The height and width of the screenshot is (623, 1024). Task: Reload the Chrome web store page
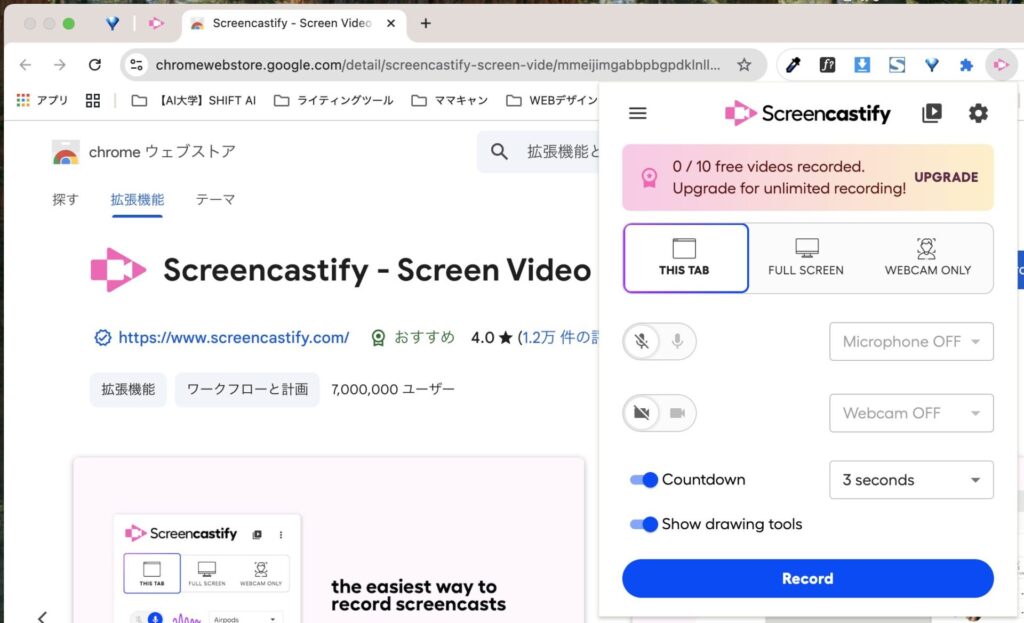tap(95, 65)
